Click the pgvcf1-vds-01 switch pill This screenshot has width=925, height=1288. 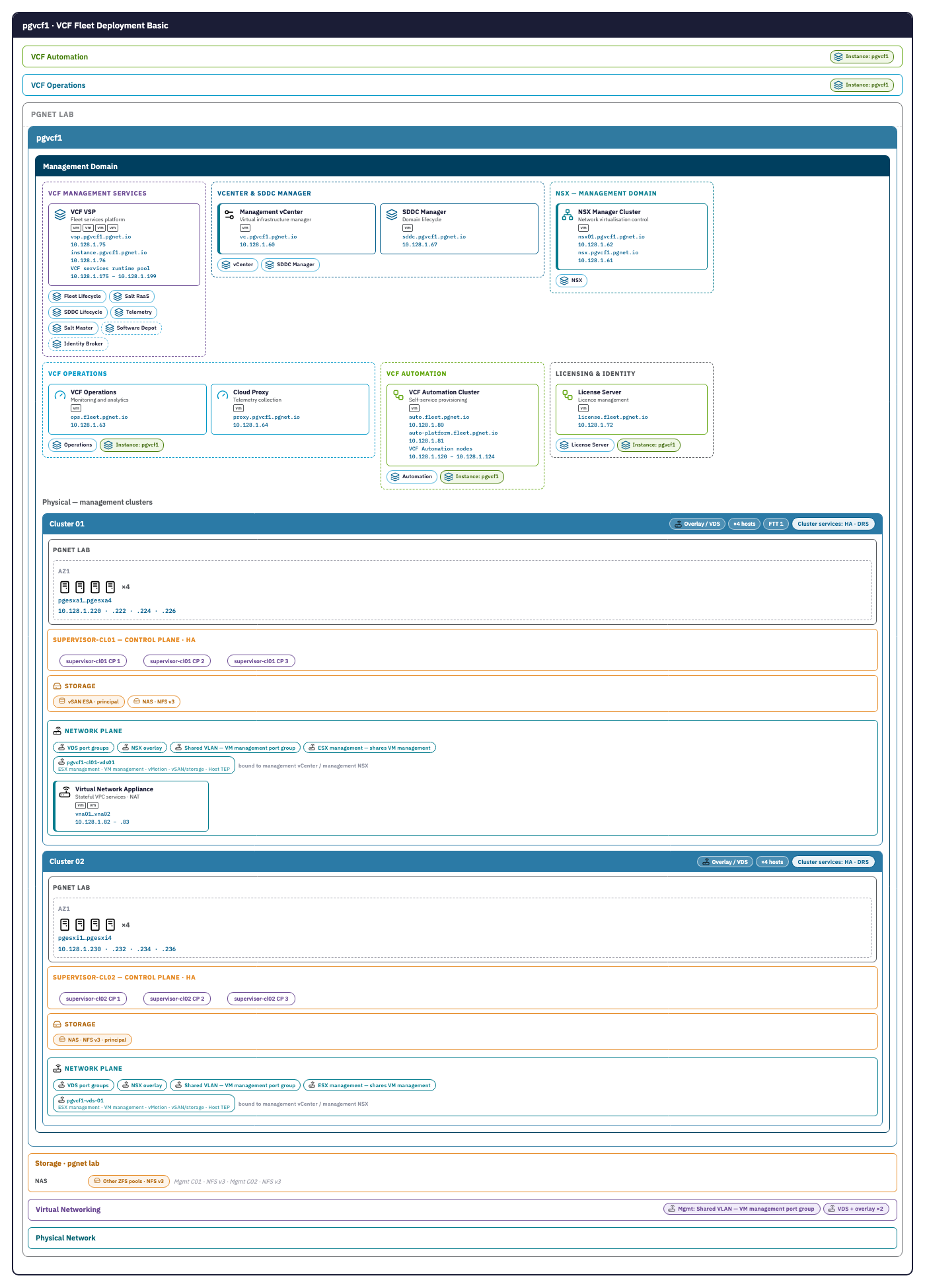click(x=144, y=1104)
